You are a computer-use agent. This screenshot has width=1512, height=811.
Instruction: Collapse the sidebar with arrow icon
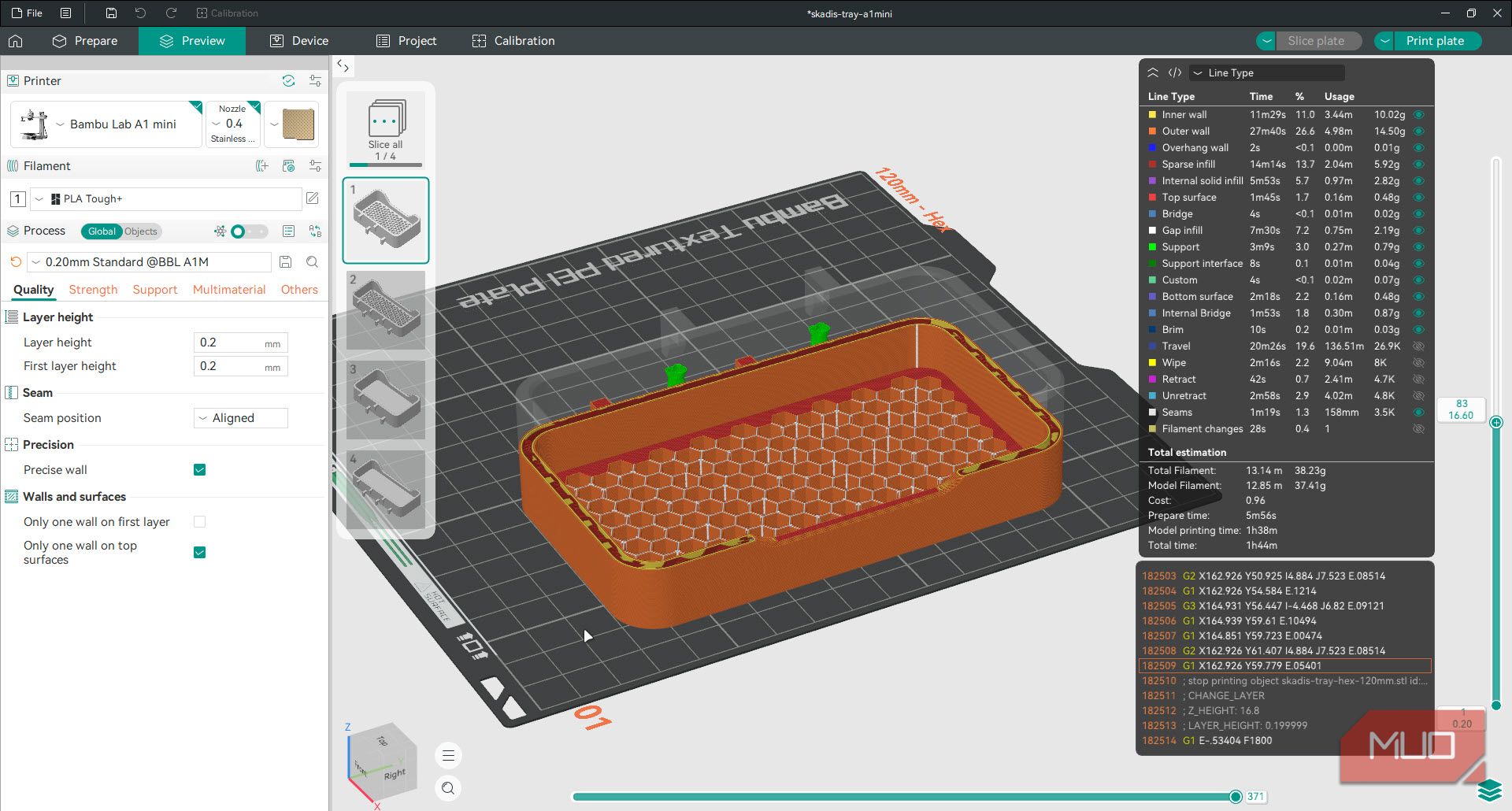(343, 66)
